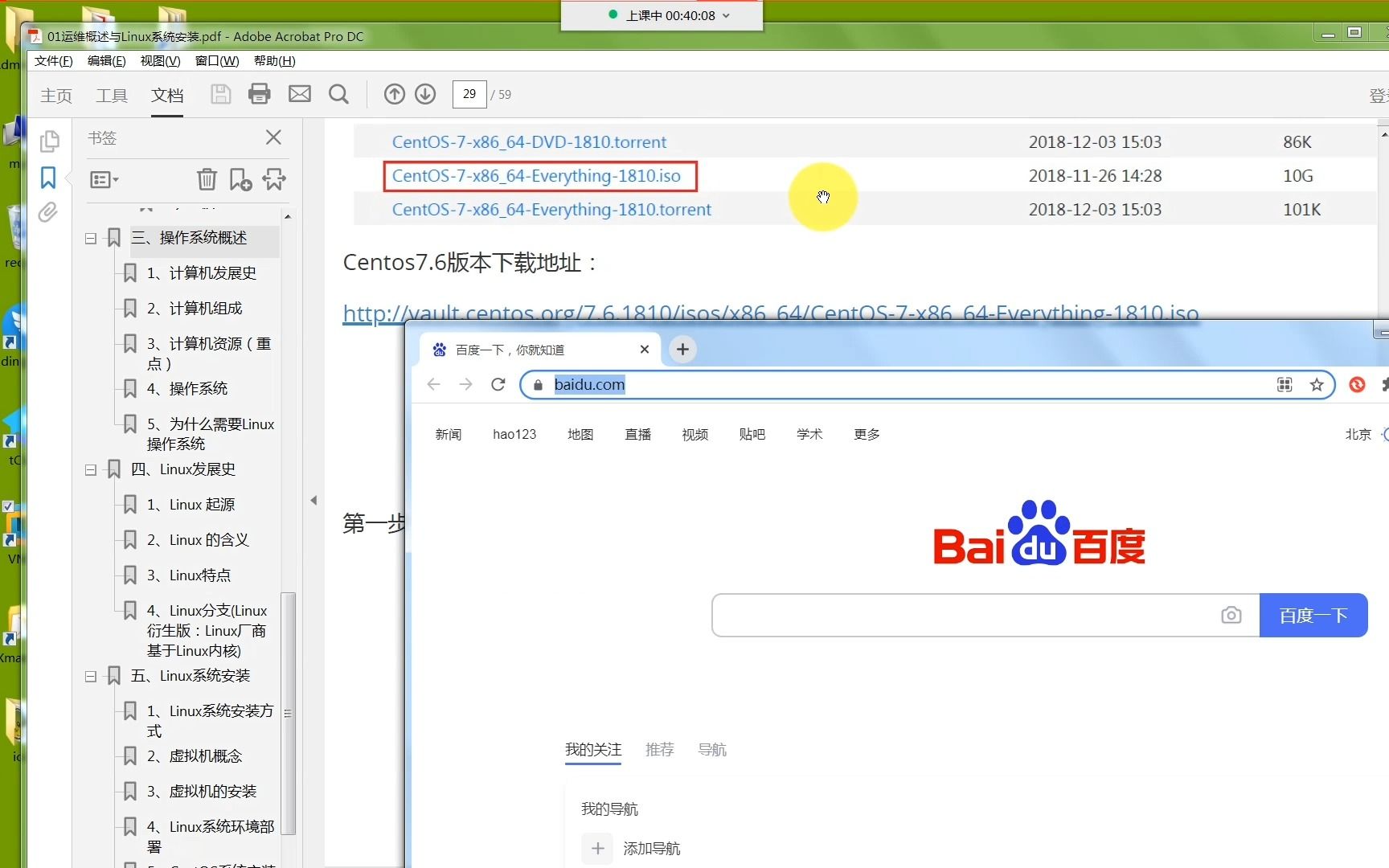This screenshot has width=1389, height=868.
Task: Click the red extension icon in browser toolbar
Action: click(x=1357, y=385)
